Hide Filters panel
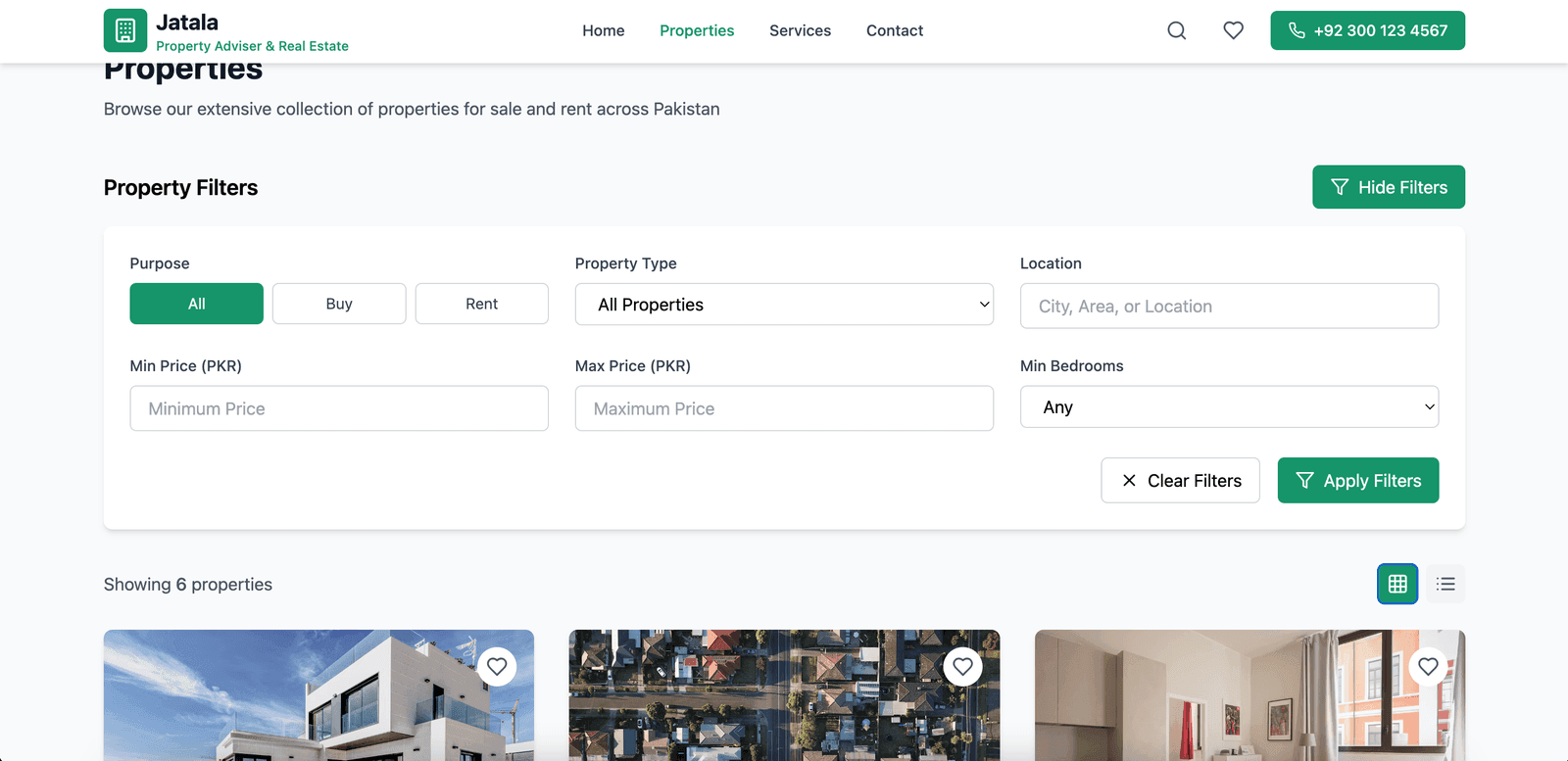1568x761 pixels. pyautogui.click(x=1389, y=187)
